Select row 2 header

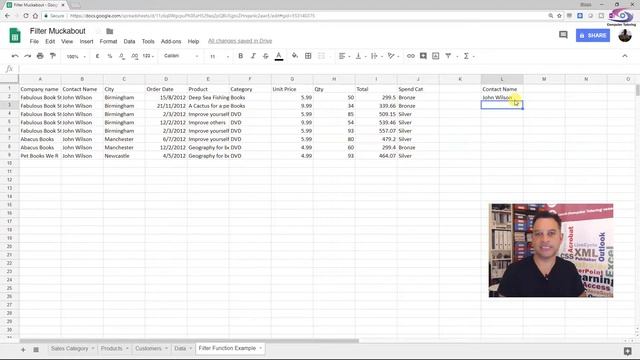tap(9, 97)
